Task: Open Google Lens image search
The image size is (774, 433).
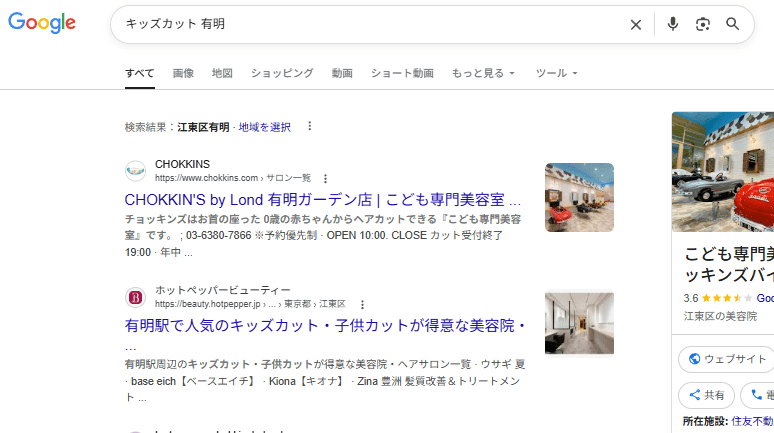Action: click(x=703, y=24)
